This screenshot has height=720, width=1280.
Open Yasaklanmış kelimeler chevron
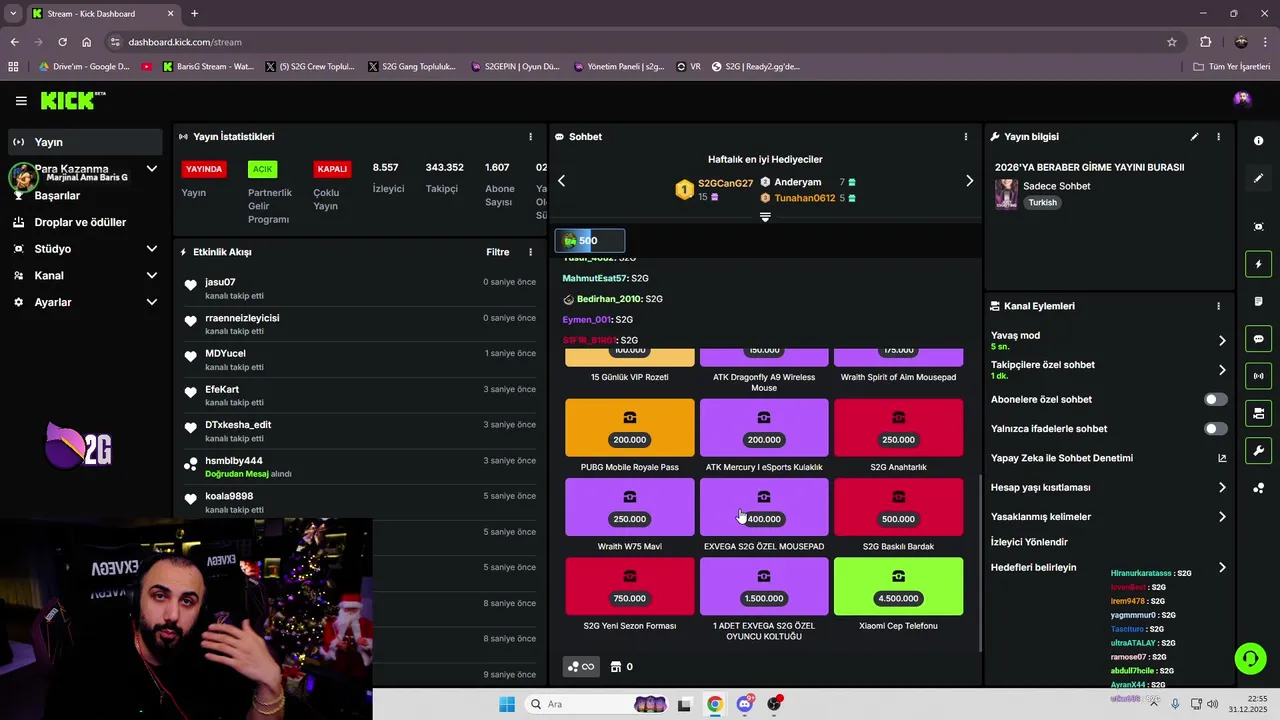click(x=1221, y=517)
